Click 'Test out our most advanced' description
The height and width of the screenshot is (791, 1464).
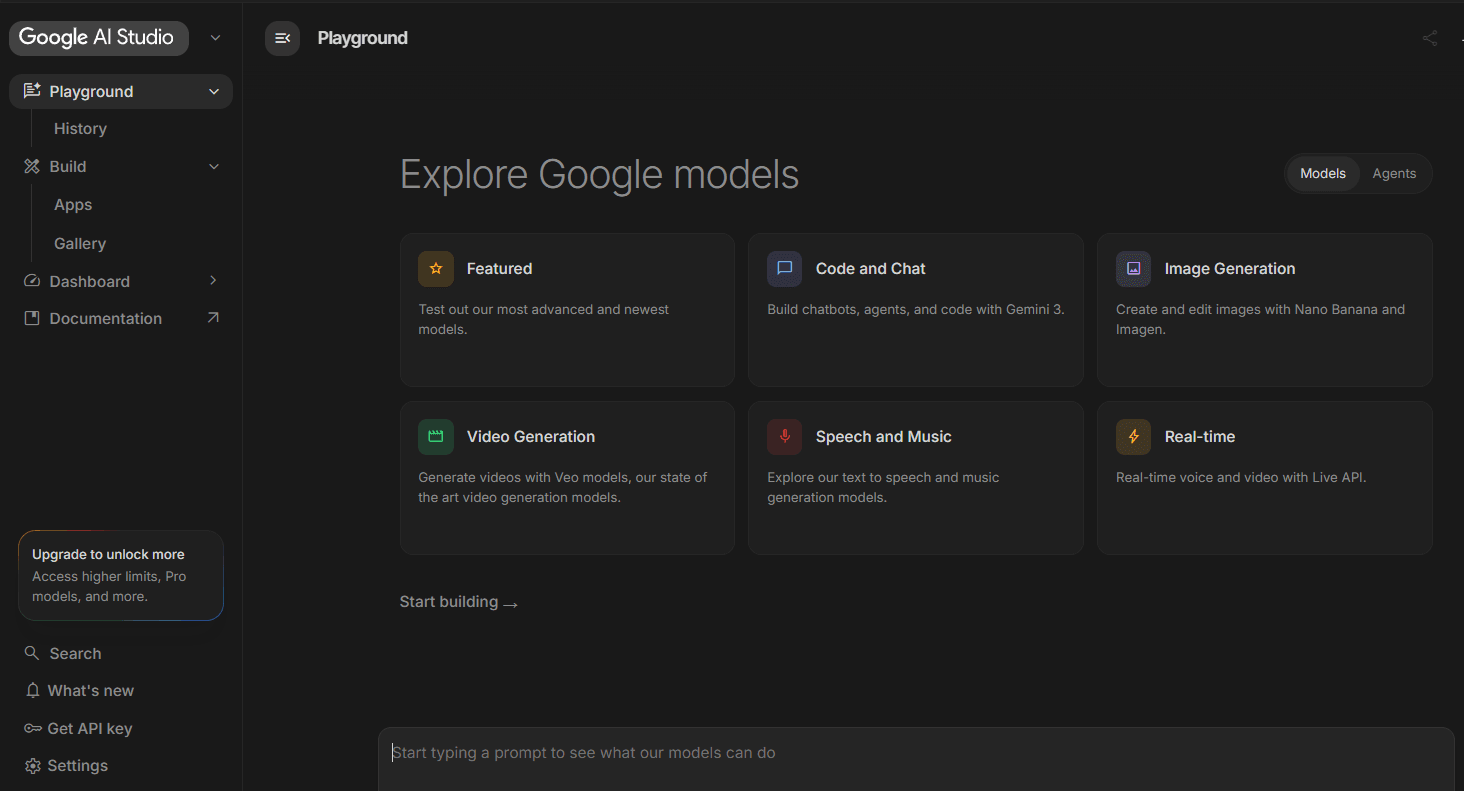tap(544, 319)
